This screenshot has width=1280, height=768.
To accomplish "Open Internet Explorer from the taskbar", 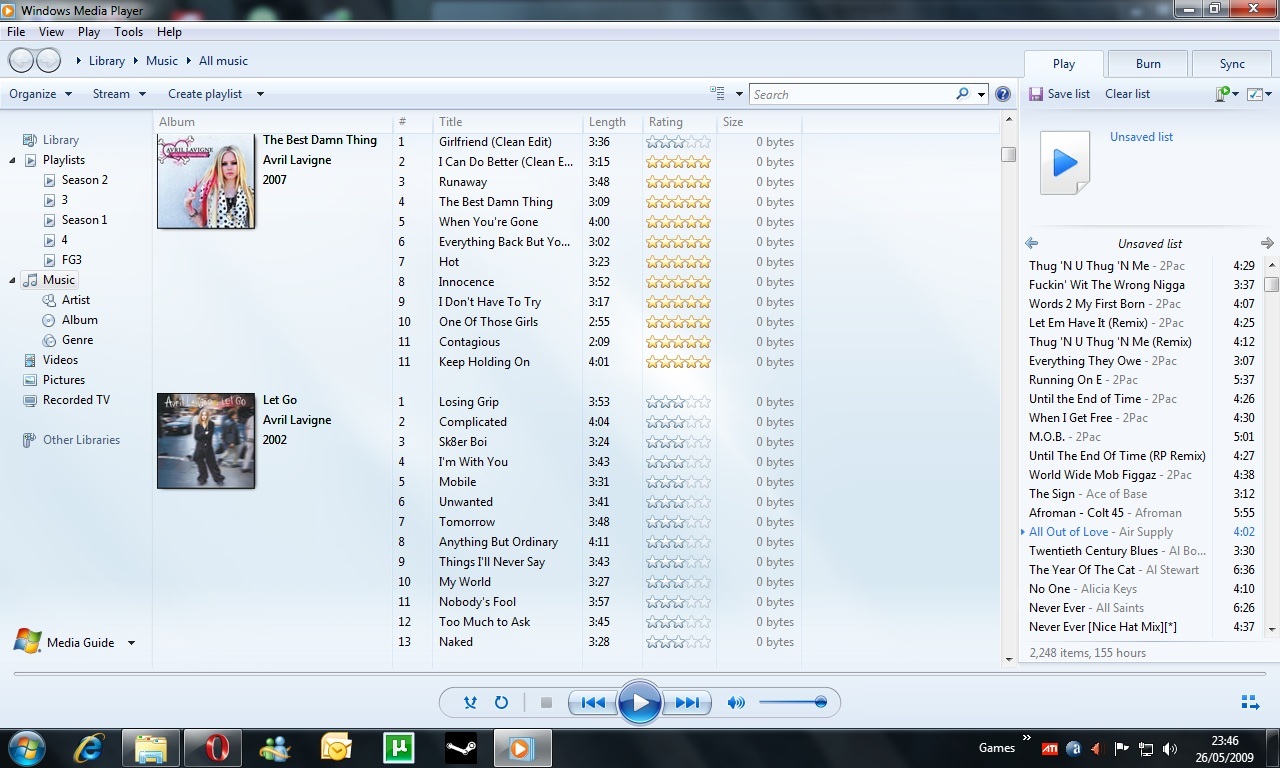I will pyautogui.click(x=89, y=747).
